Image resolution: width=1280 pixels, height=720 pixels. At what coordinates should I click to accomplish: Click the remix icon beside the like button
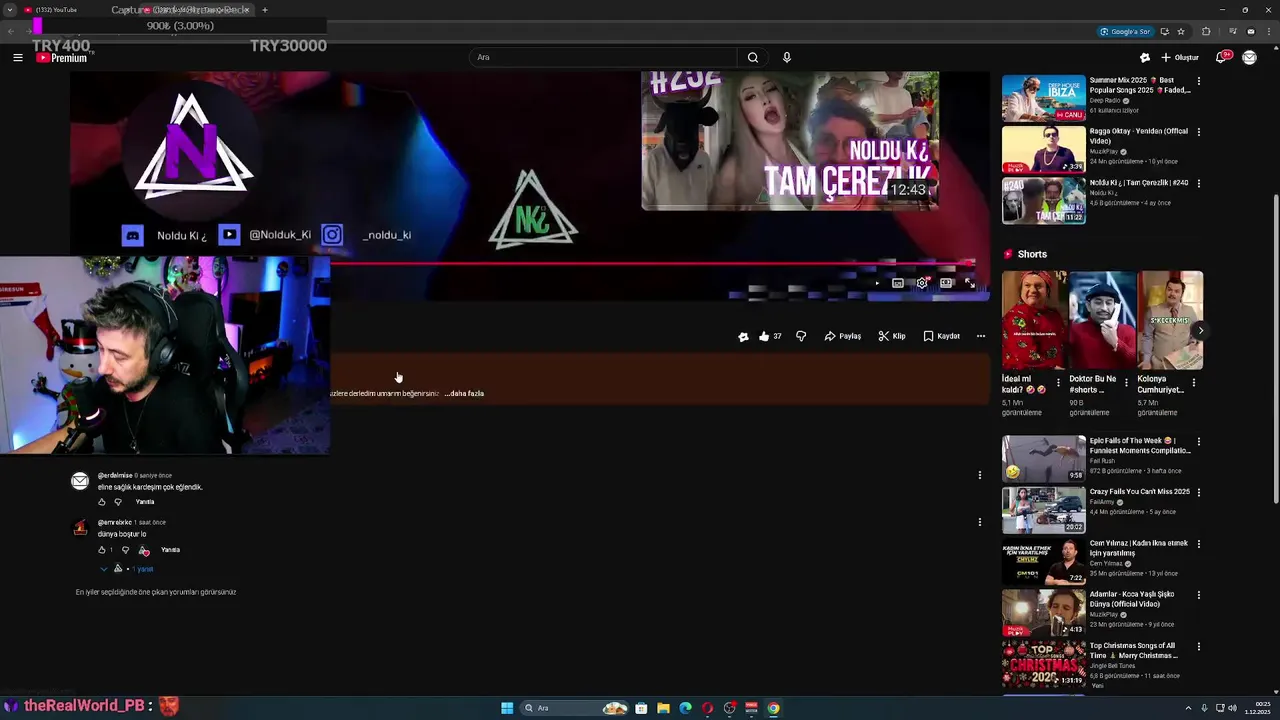743,336
